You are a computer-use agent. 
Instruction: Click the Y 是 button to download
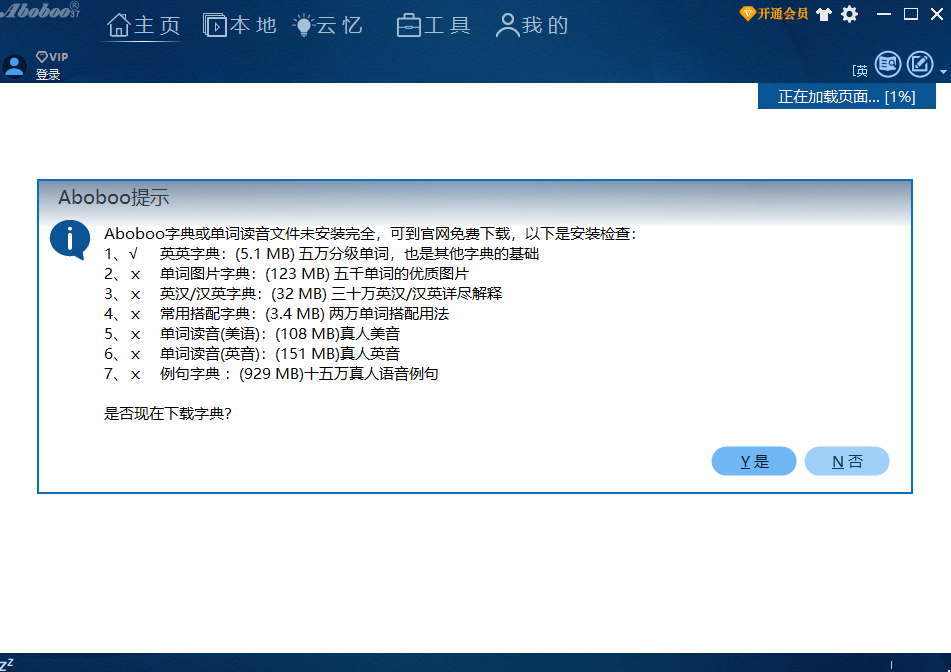[x=754, y=462]
